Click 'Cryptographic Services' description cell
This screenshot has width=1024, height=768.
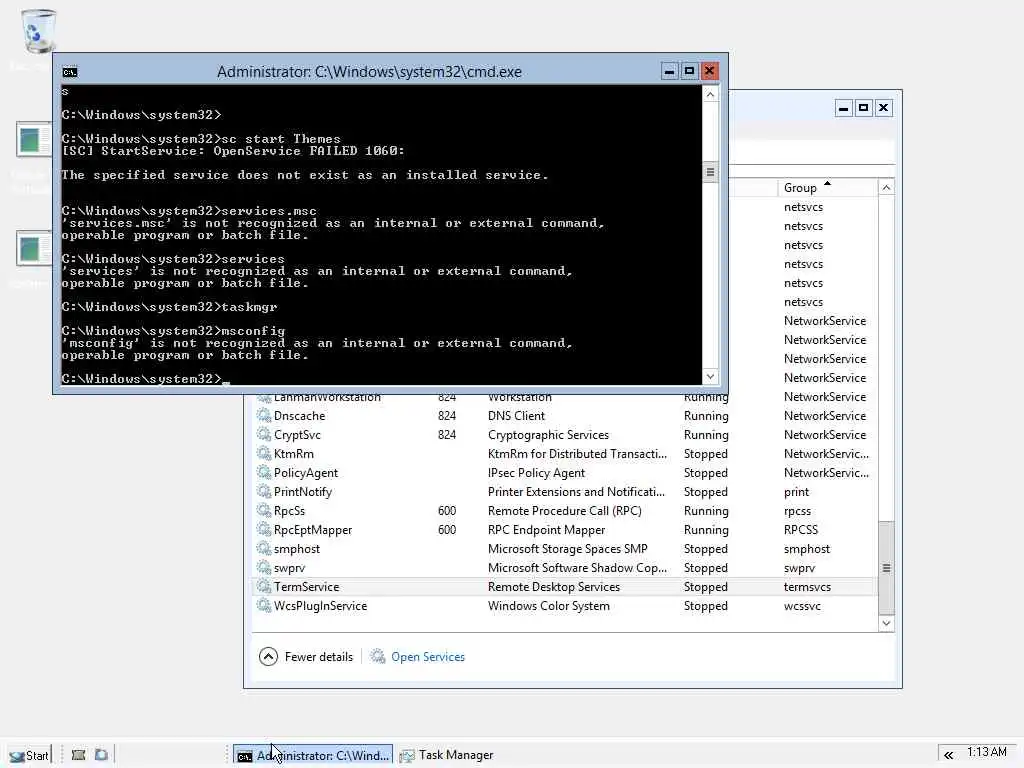tap(548, 434)
